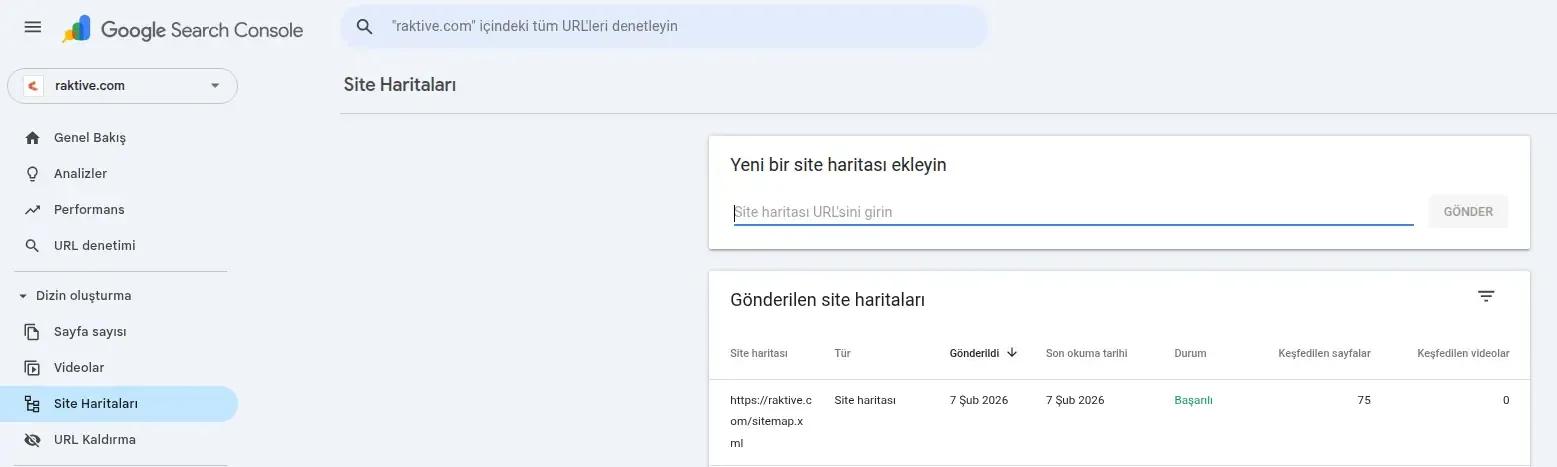Open the raktive.com/sitemap.xml row link
The height and width of the screenshot is (467, 1557).
771,421
